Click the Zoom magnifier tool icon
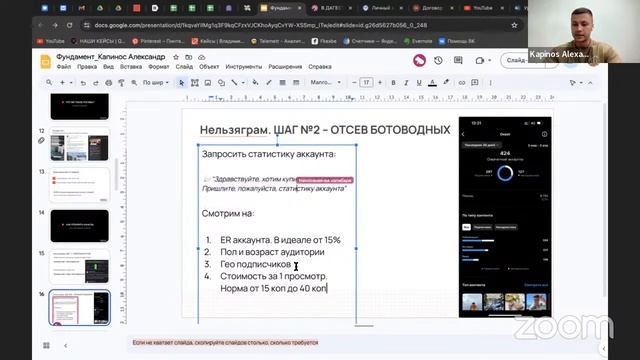 (x=134, y=83)
